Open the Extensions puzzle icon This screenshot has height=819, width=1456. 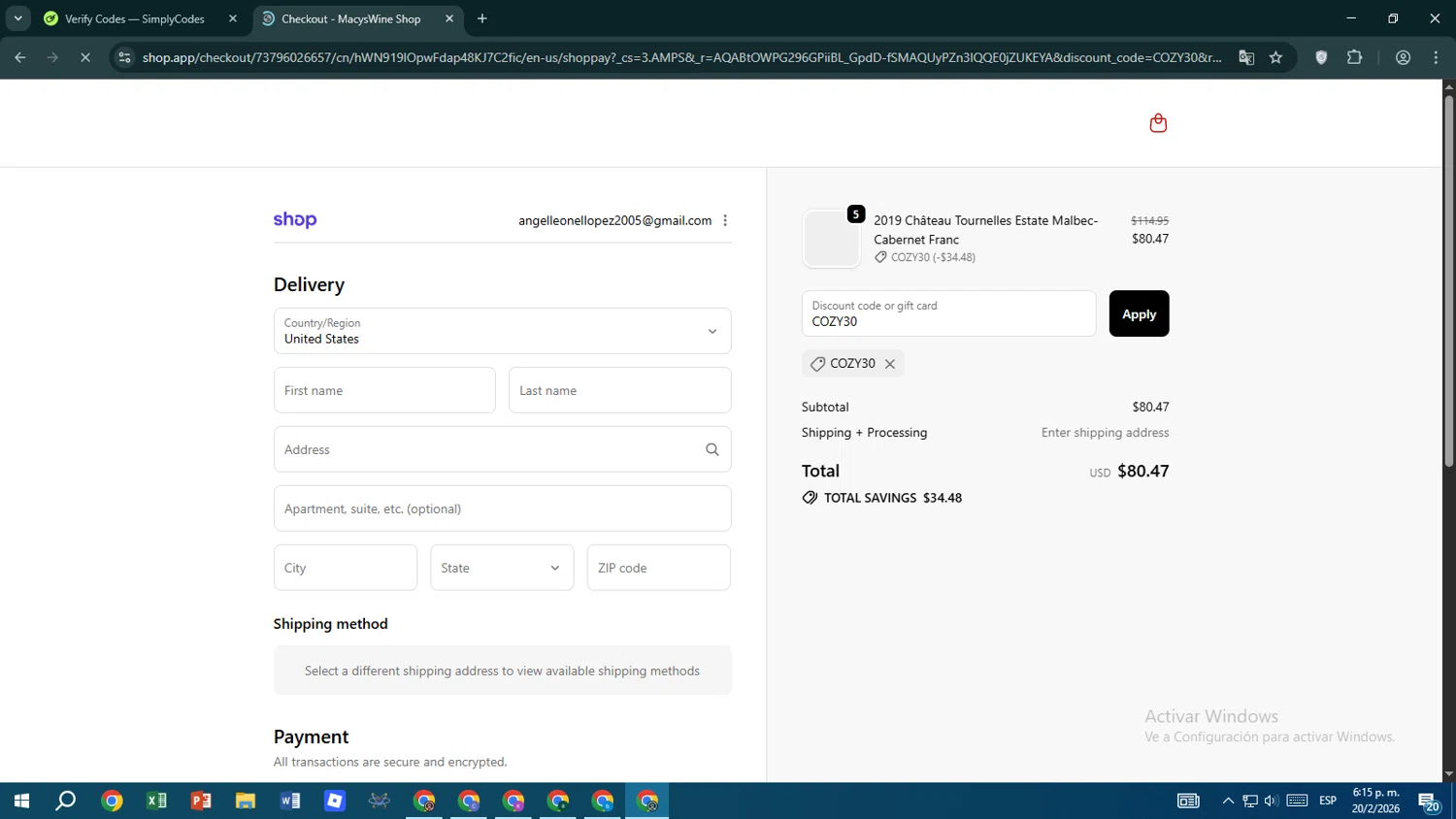pyautogui.click(x=1355, y=57)
